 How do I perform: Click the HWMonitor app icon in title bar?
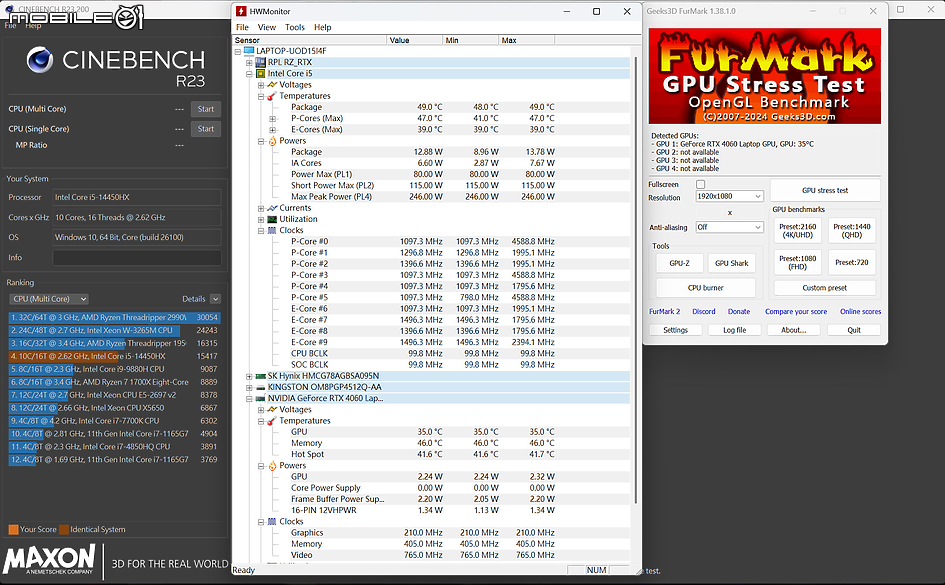coord(241,11)
